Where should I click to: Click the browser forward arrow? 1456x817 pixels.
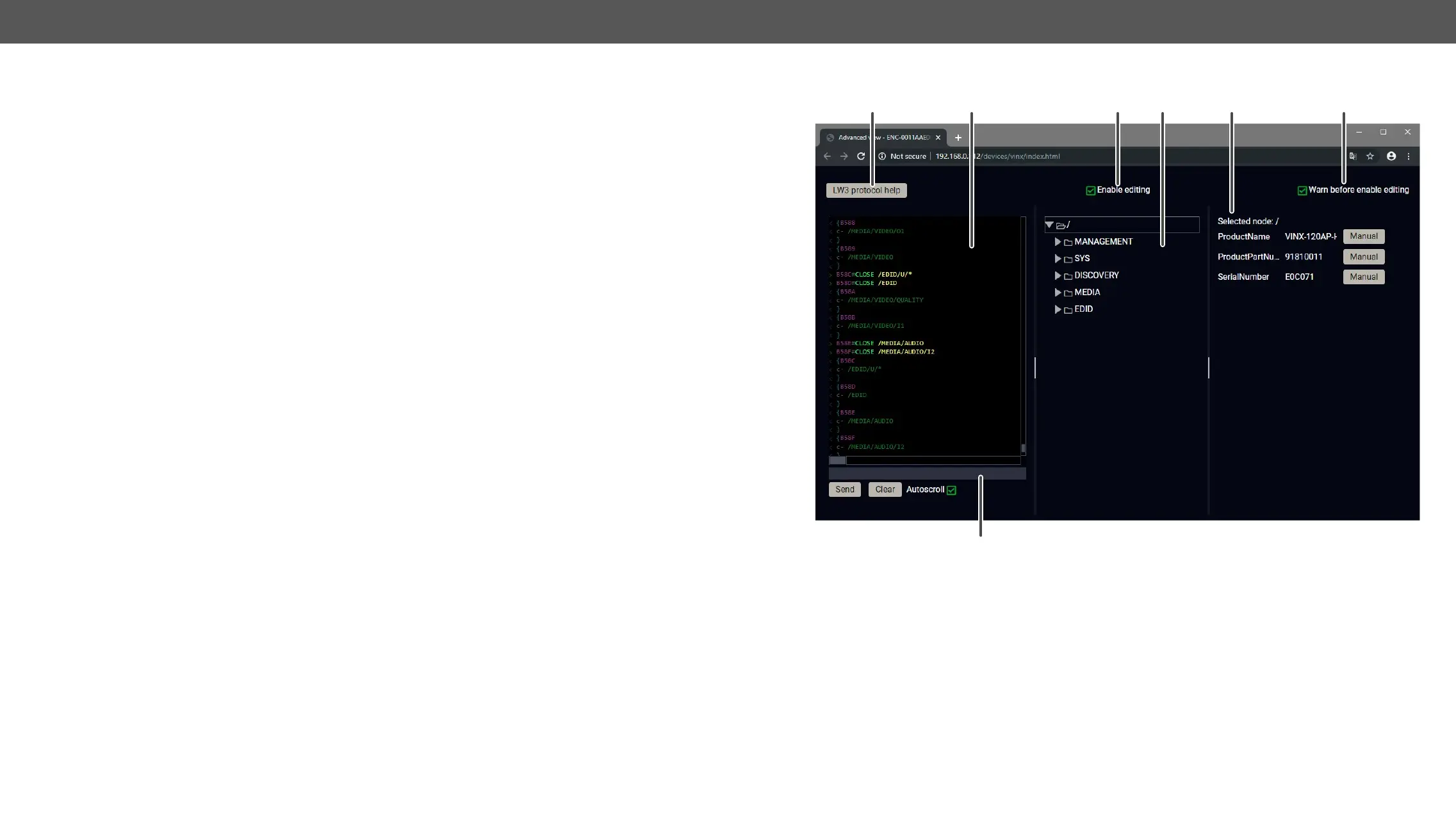pos(844,156)
